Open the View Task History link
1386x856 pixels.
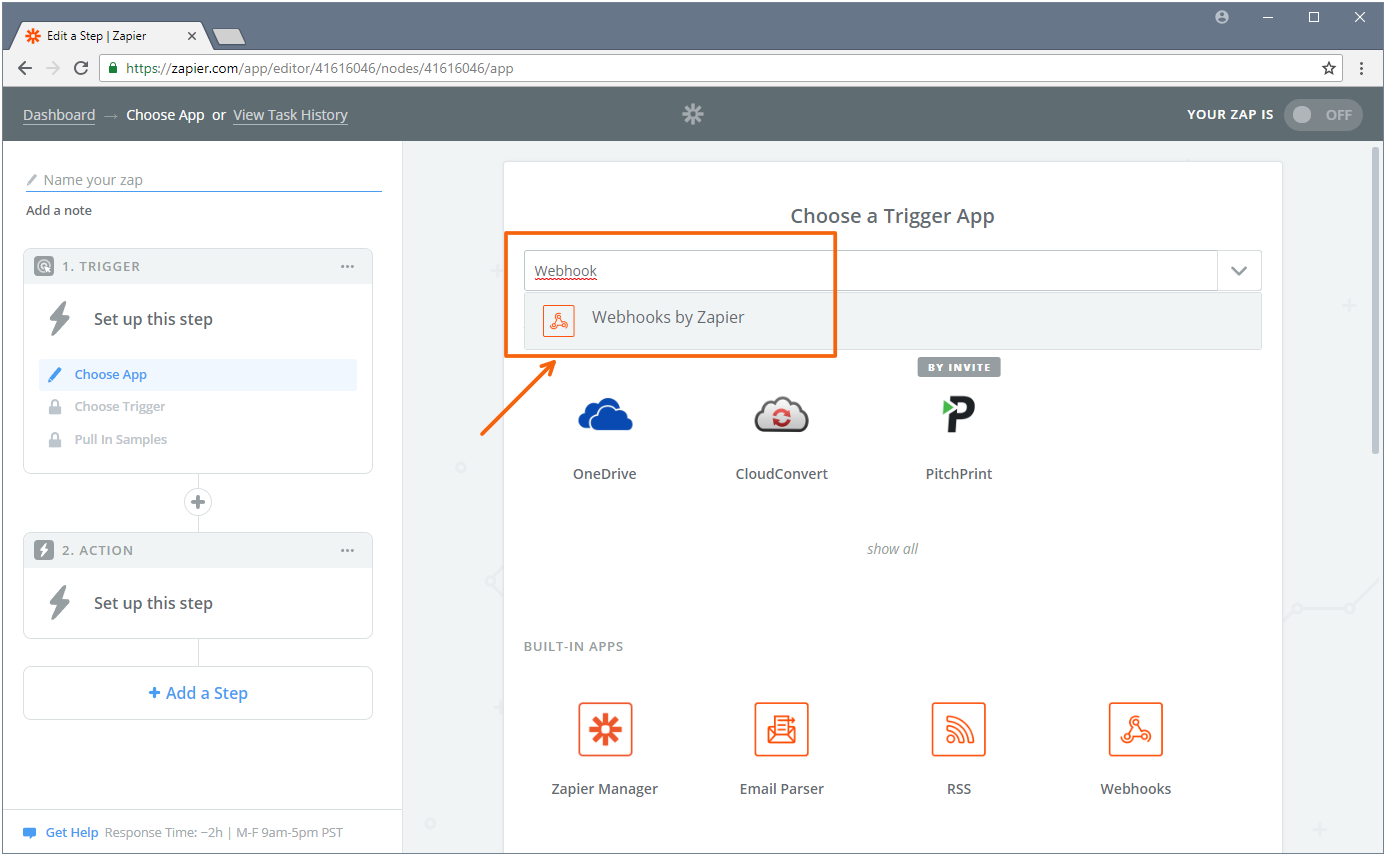tap(290, 115)
